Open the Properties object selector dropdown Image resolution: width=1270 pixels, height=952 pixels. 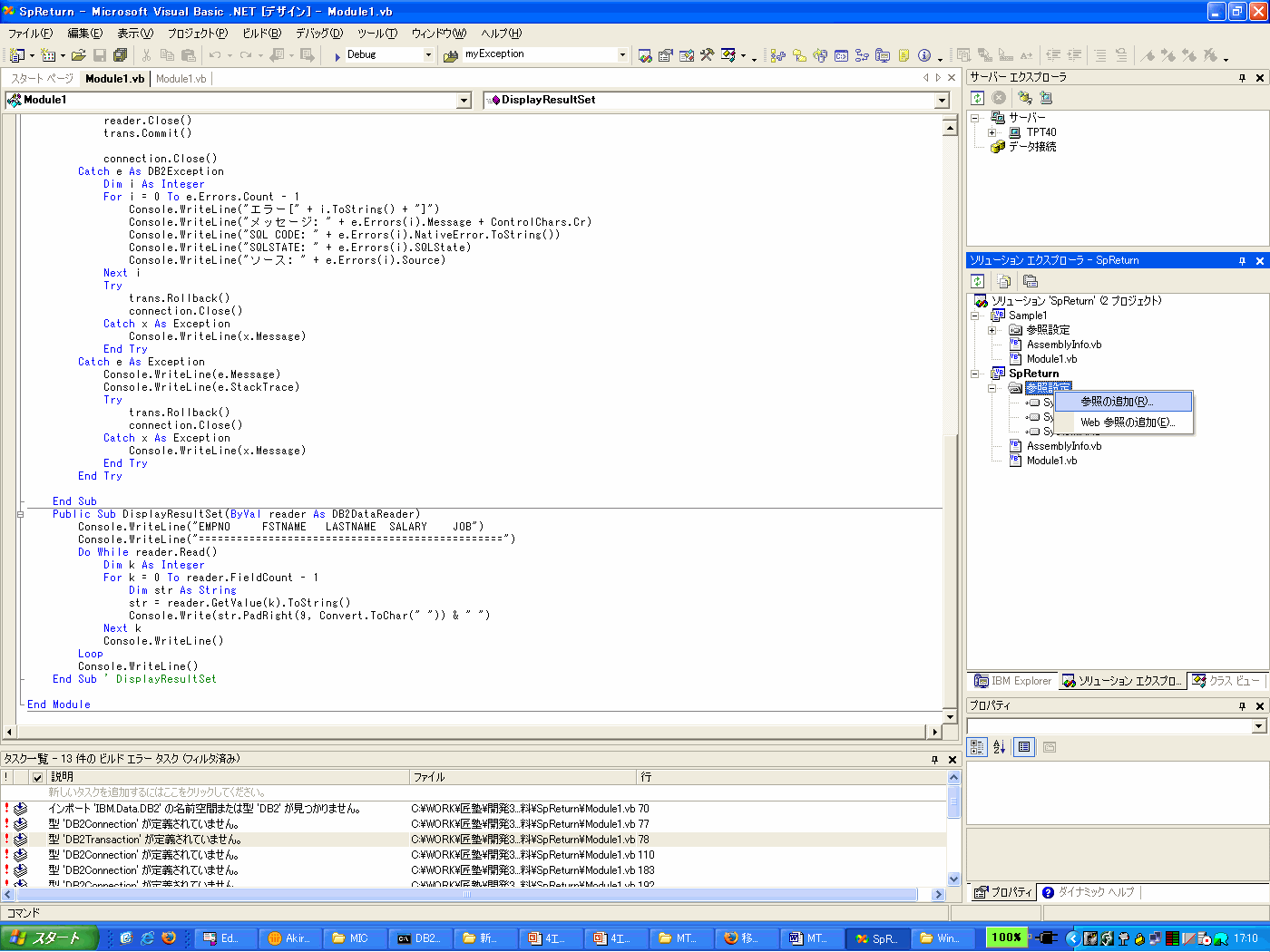click(x=1258, y=726)
